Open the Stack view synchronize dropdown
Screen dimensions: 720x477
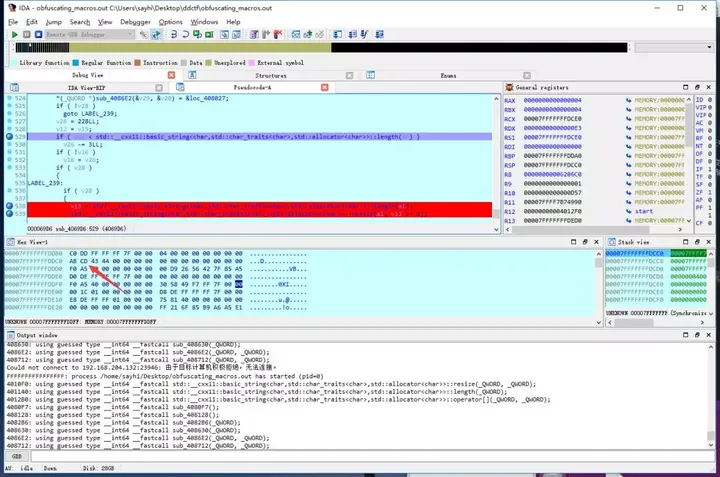(x=711, y=313)
